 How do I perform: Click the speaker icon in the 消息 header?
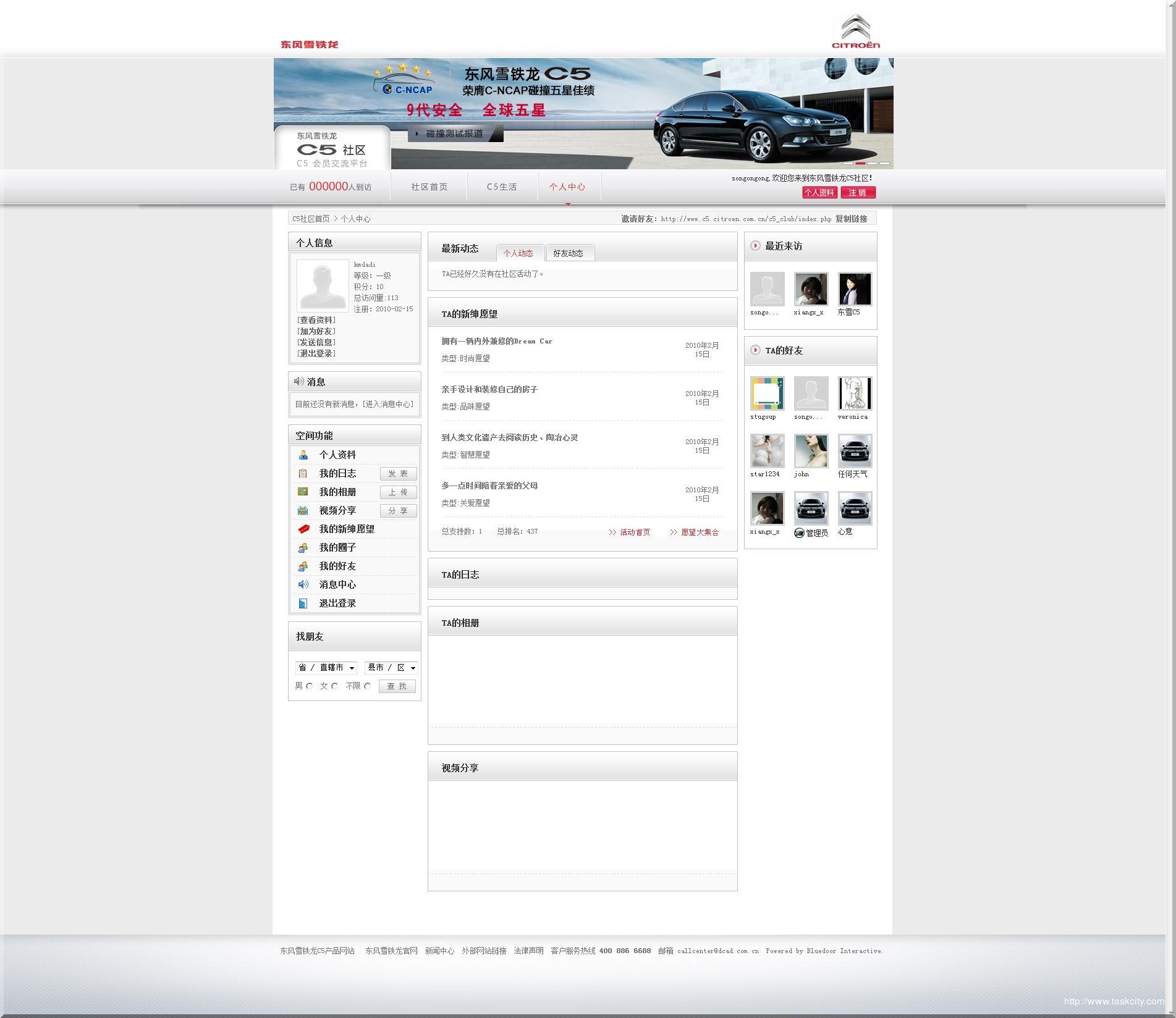[299, 382]
